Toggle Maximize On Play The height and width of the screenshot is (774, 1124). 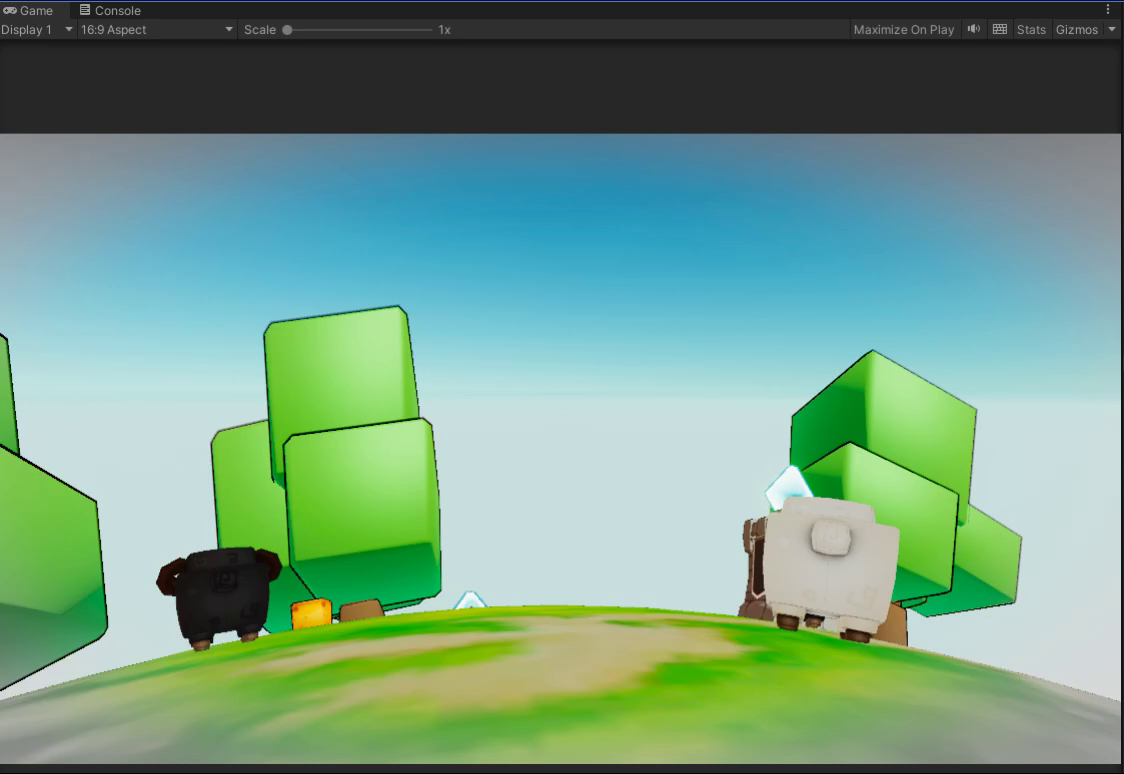[x=903, y=30]
